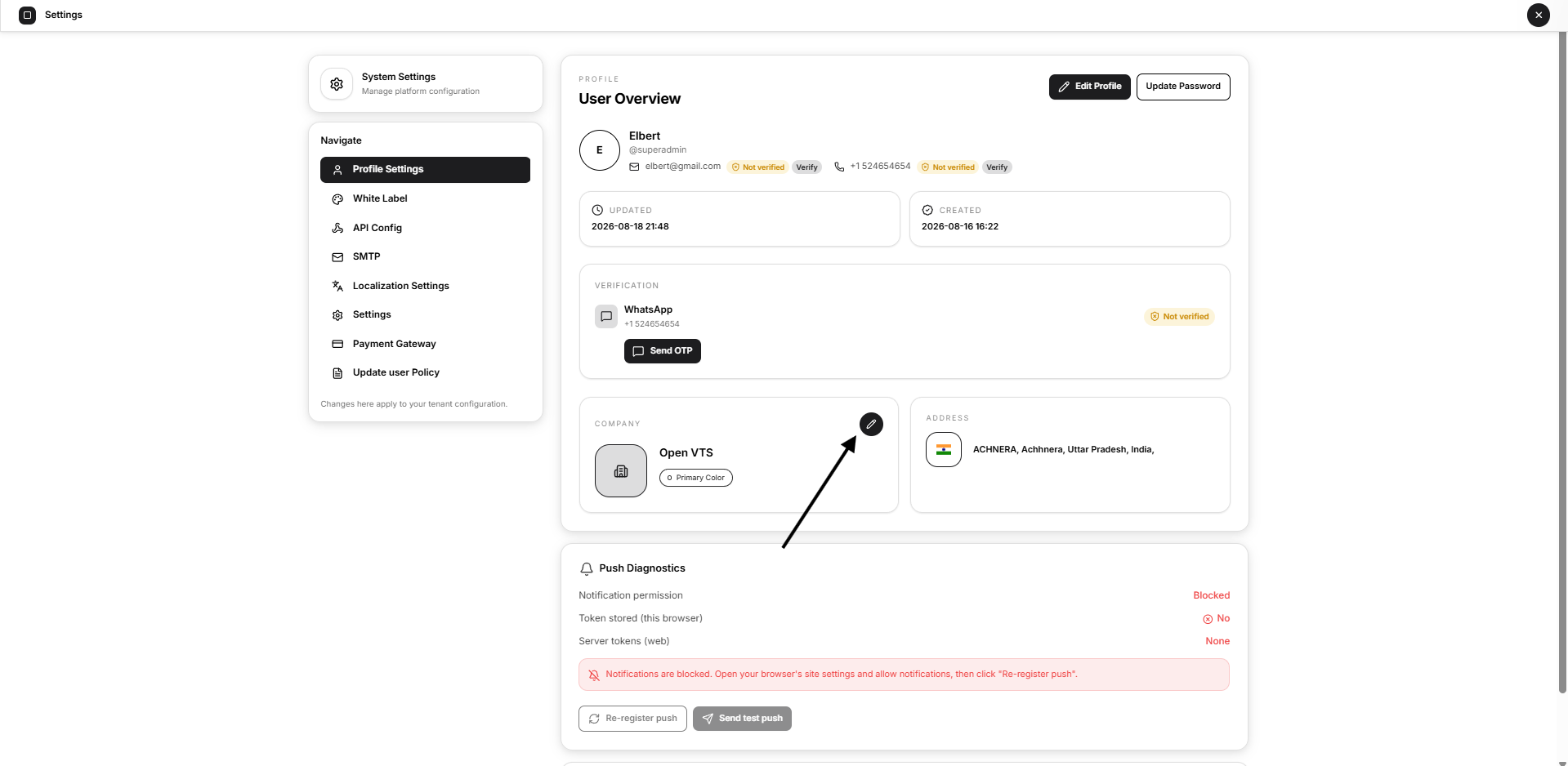
Task: Click the red X circle beside No
Action: click(x=1208, y=619)
